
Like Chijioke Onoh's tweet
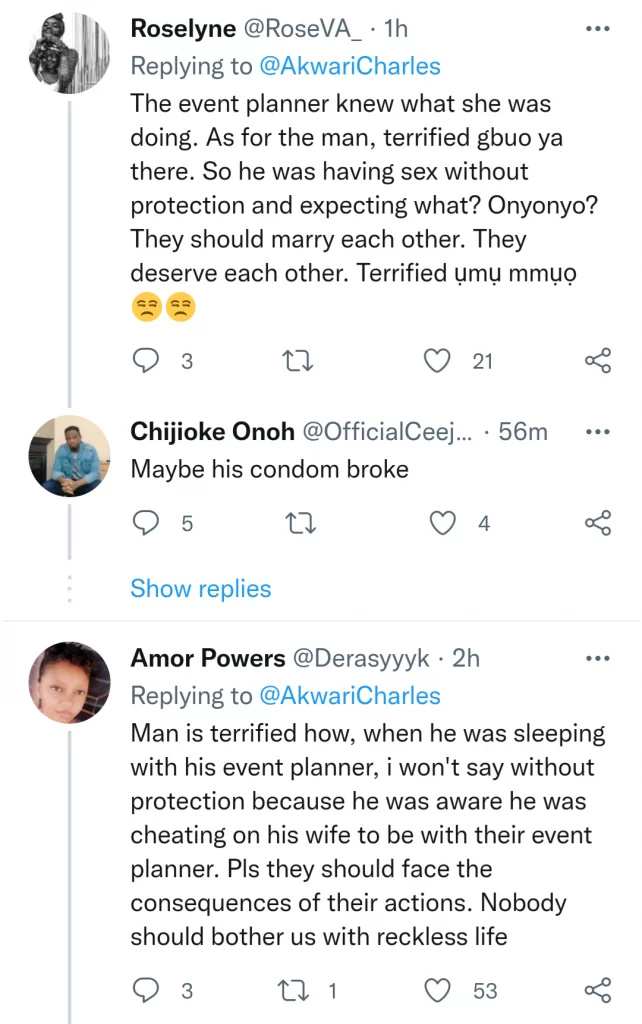[x=442, y=522]
